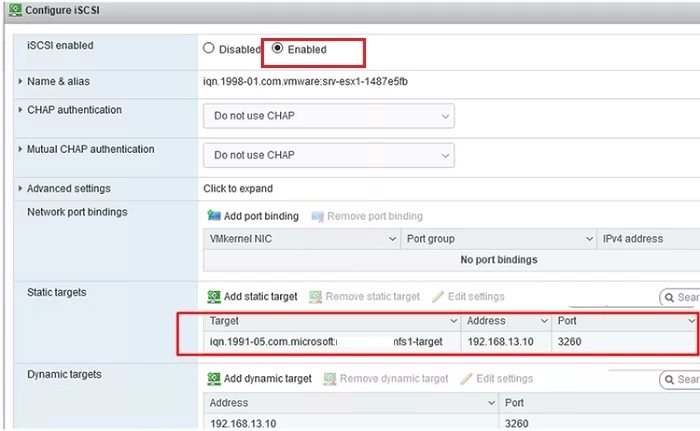Click Add dynamic target button text

click(268, 379)
